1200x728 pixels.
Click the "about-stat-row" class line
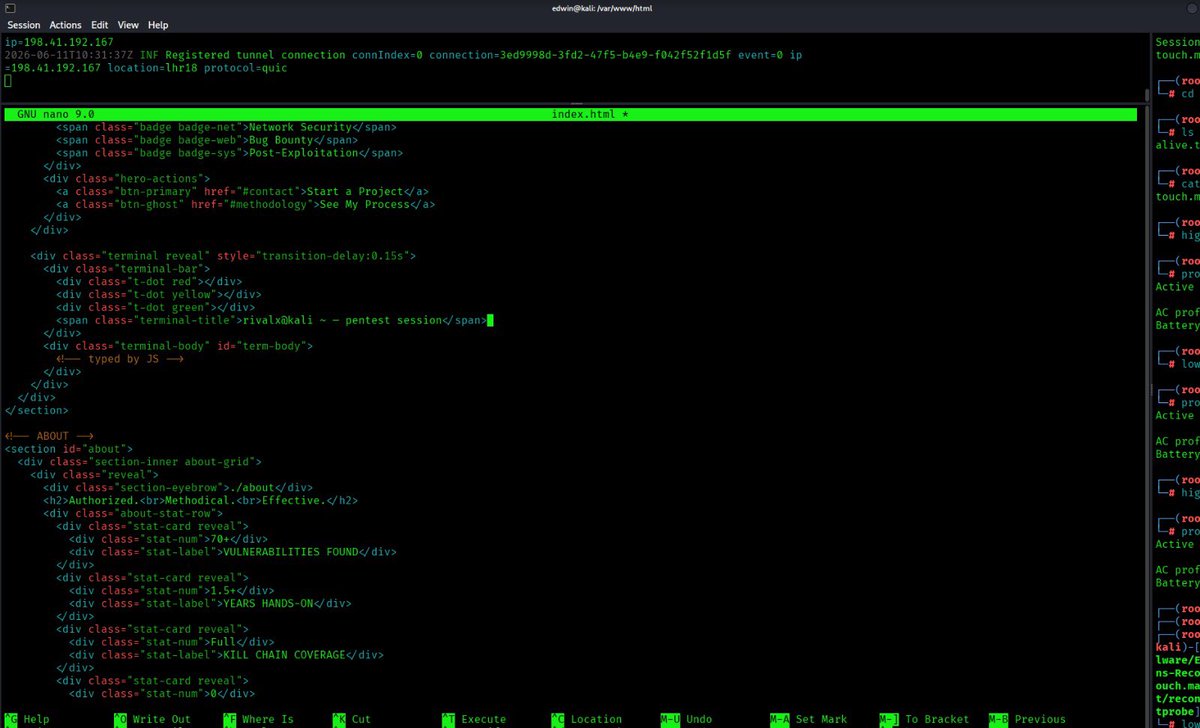click(x=133, y=514)
